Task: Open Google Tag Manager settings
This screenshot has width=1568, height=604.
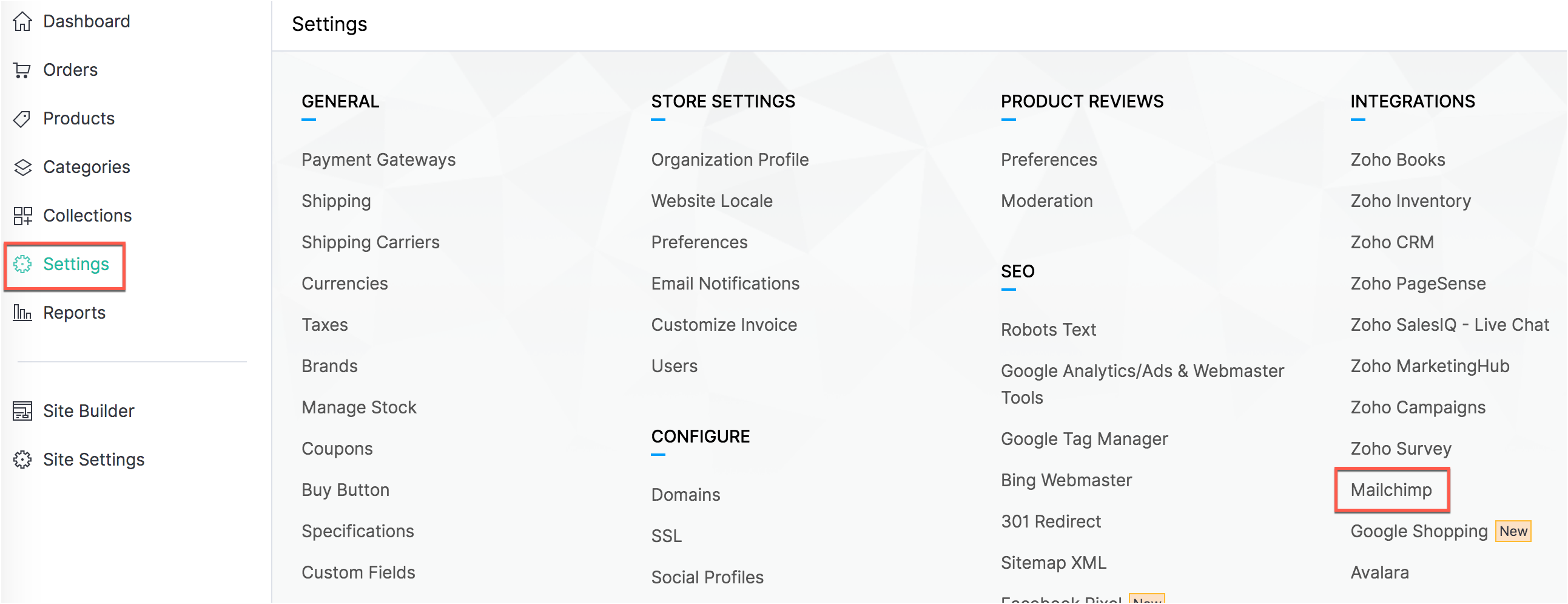Action: (x=1083, y=439)
